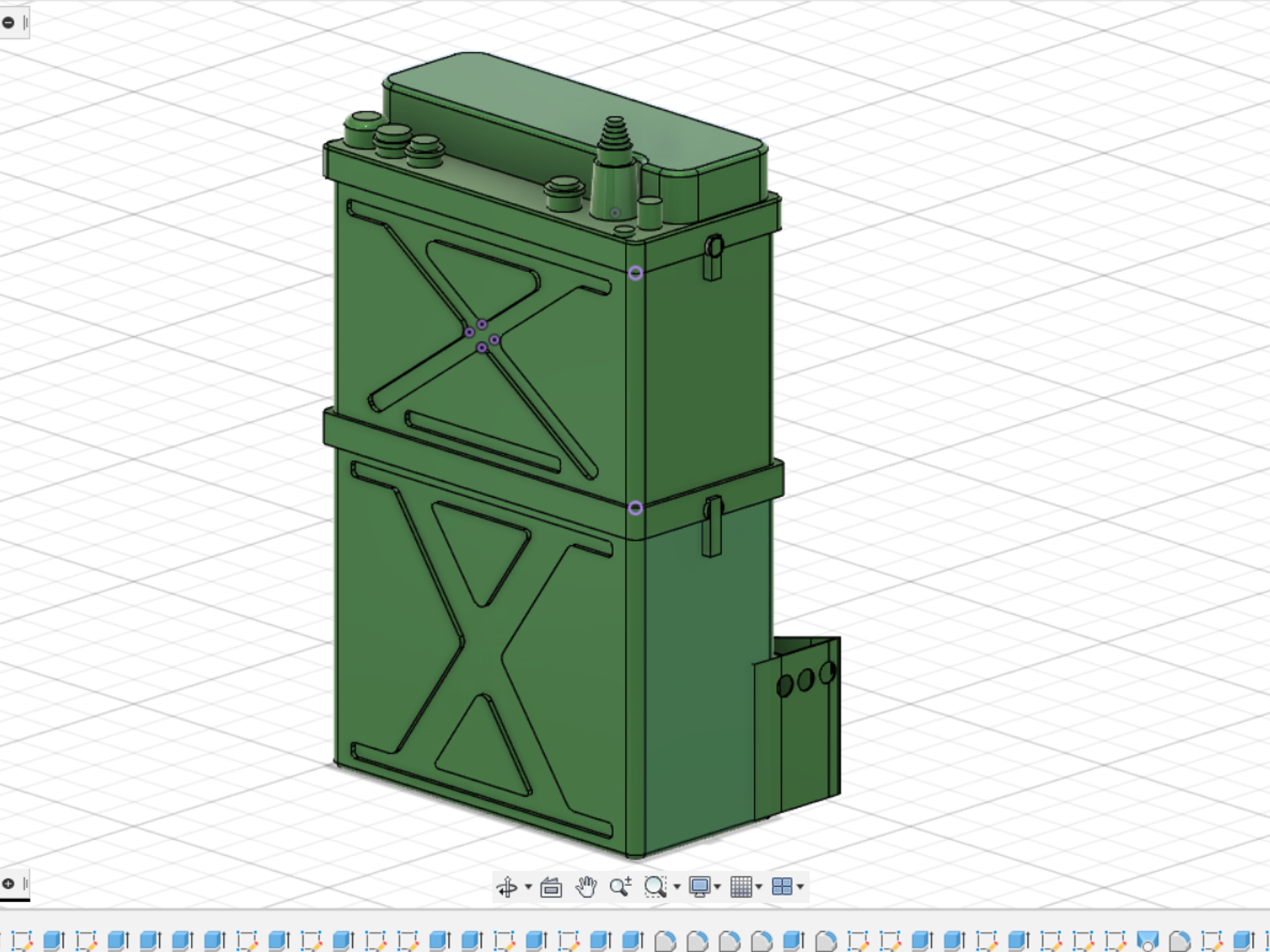The width and height of the screenshot is (1270, 952).
Task: Select the Pan tool
Action: 586,885
